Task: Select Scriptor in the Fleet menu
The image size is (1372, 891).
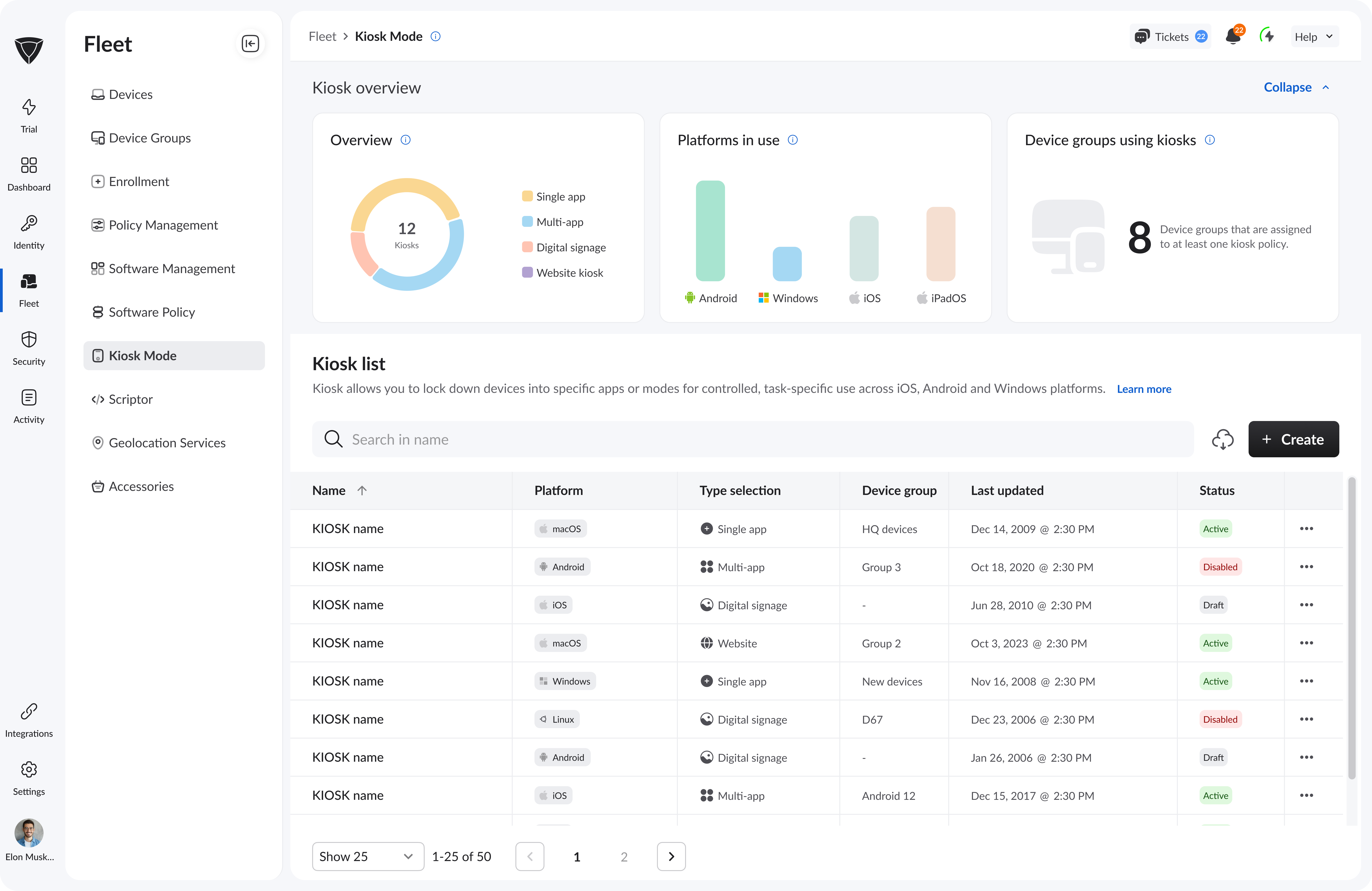Action: pyautogui.click(x=130, y=399)
